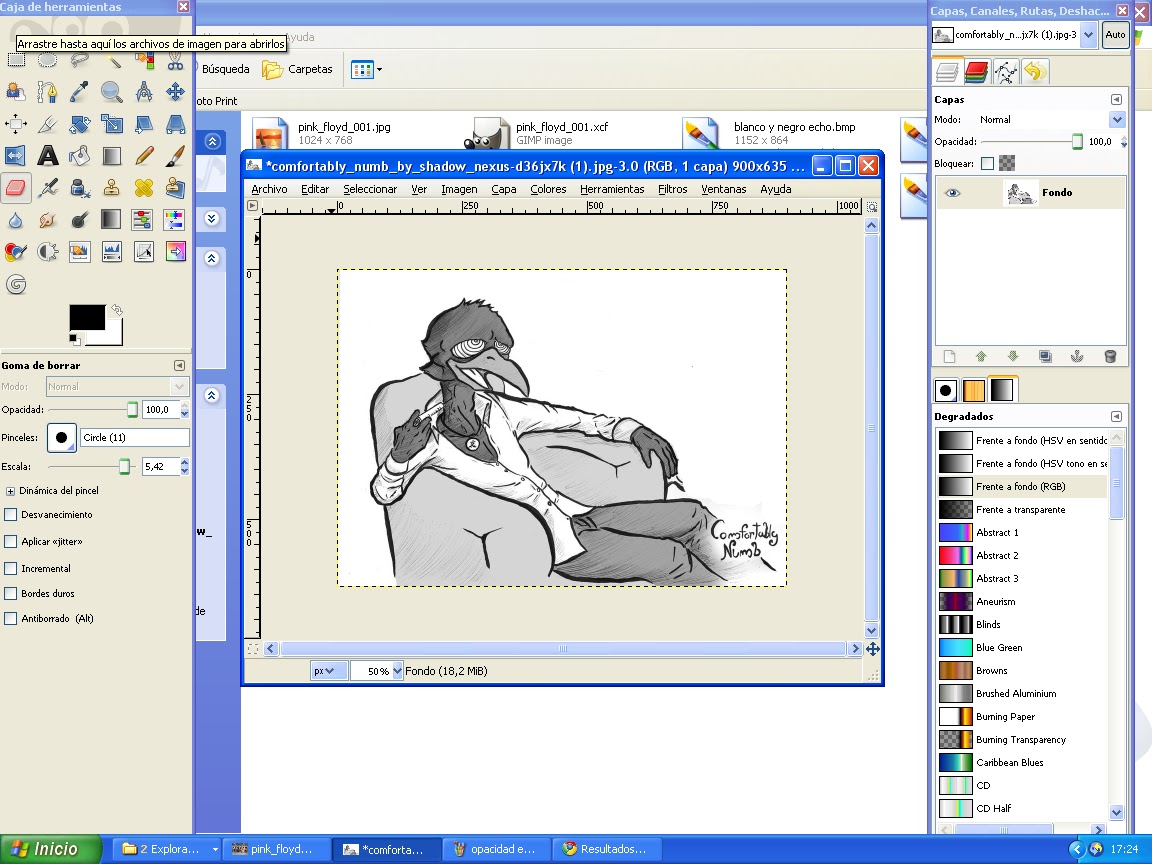Click the Escala slider in tool options
The height and width of the screenshot is (864, 1152).
point(93,467)
